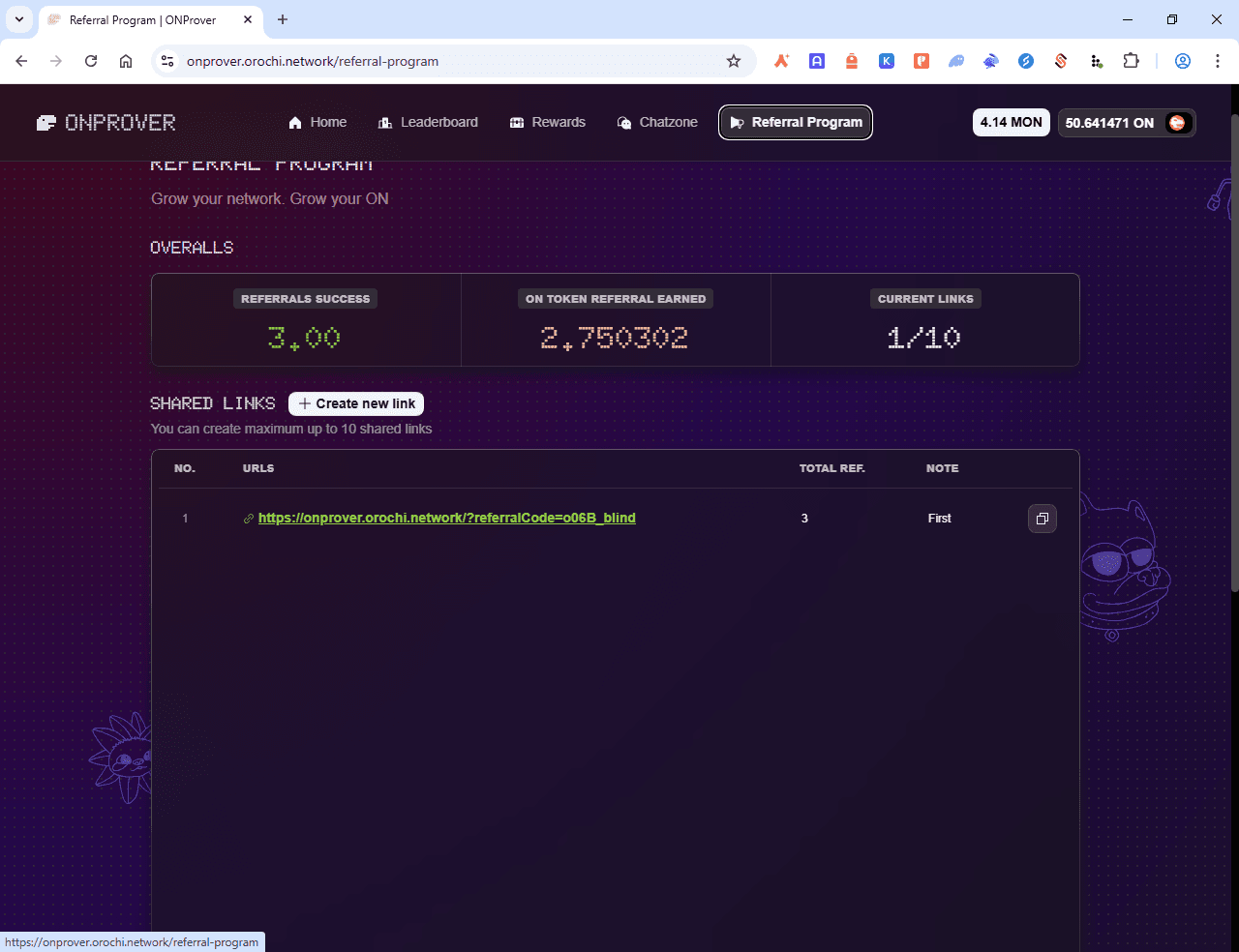Open the purple A extension icon
1239x952 pixels.
817,61
